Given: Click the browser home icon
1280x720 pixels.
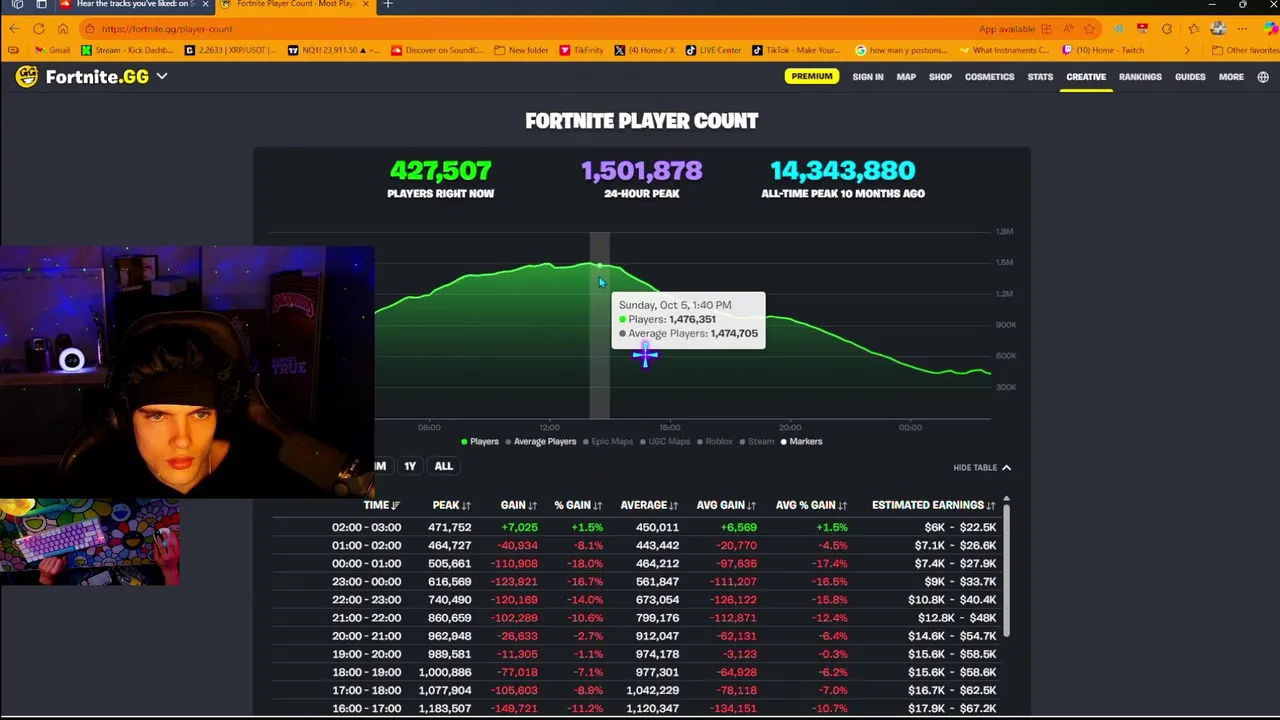Looking at the screenshot, I should pyautogui.click(x=62, y=29).
